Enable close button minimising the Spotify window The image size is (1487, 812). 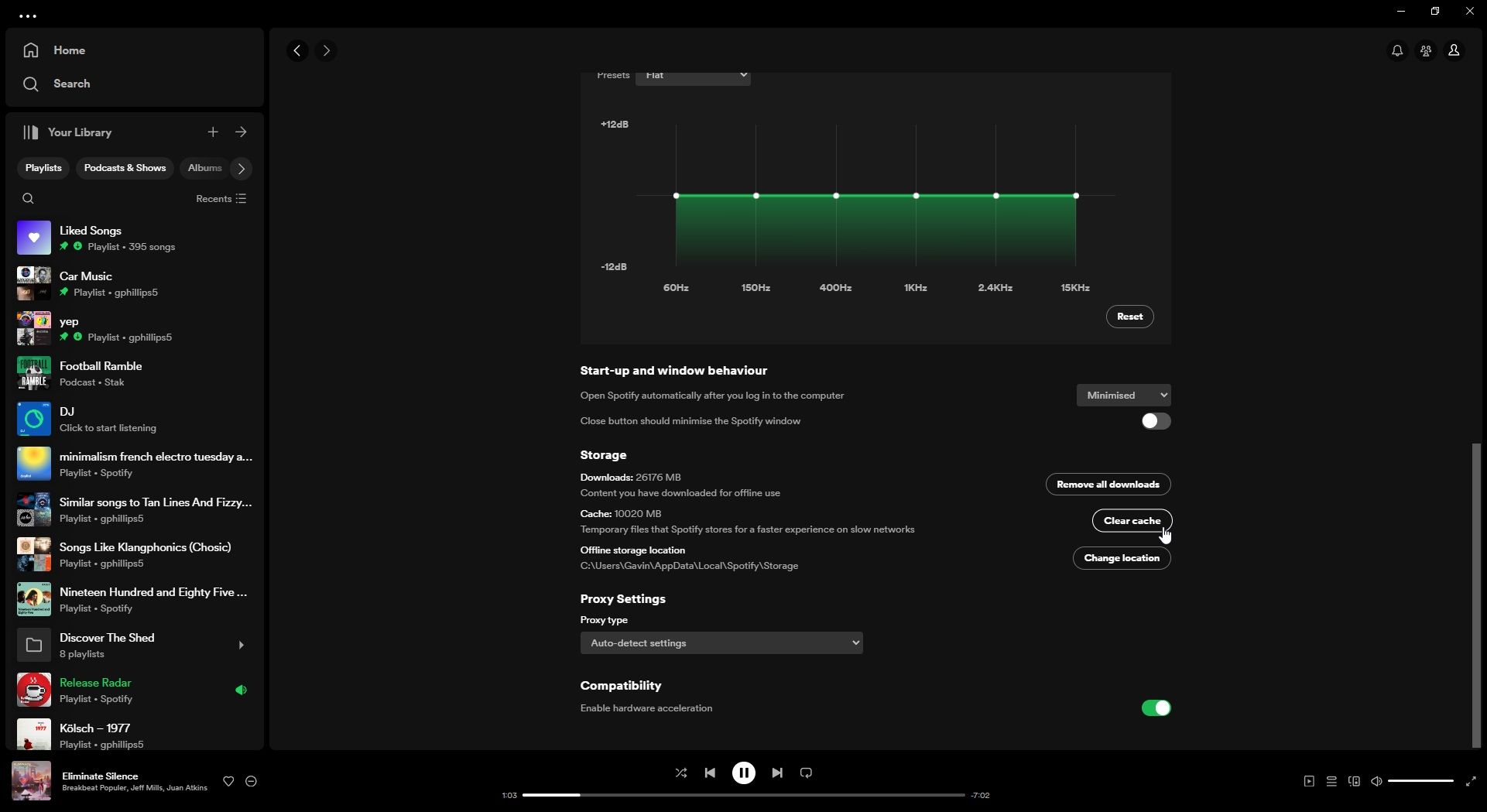[1155, 420]
